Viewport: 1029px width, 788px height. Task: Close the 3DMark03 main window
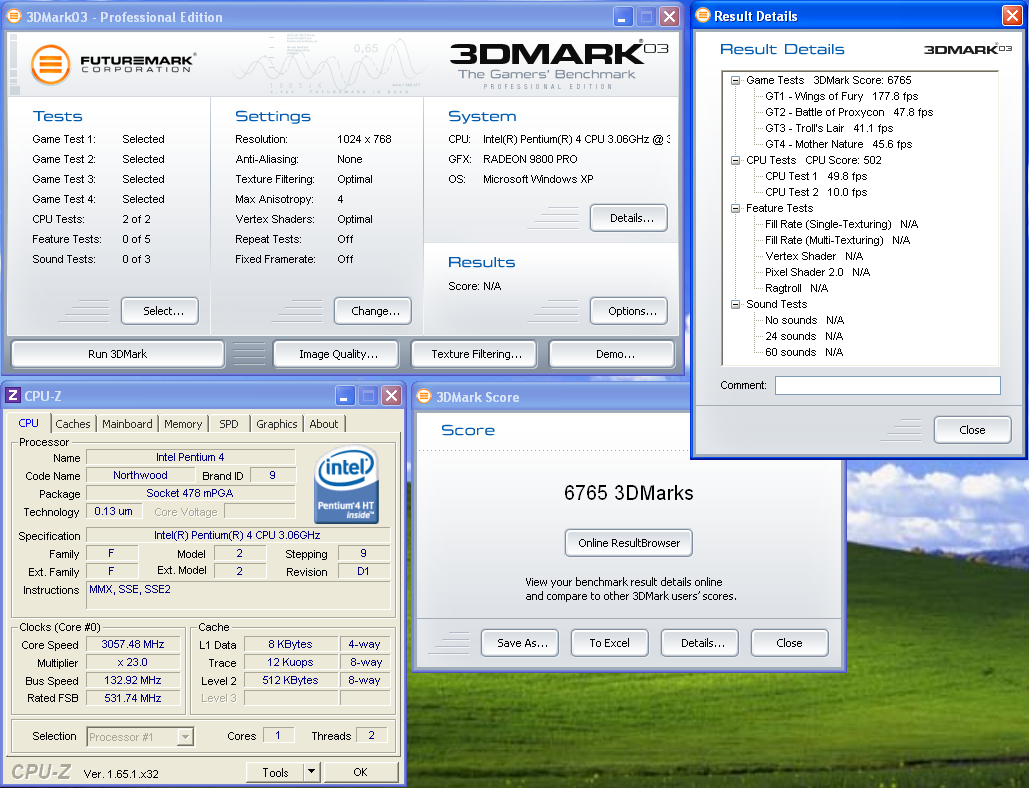[x=669, y=16]
